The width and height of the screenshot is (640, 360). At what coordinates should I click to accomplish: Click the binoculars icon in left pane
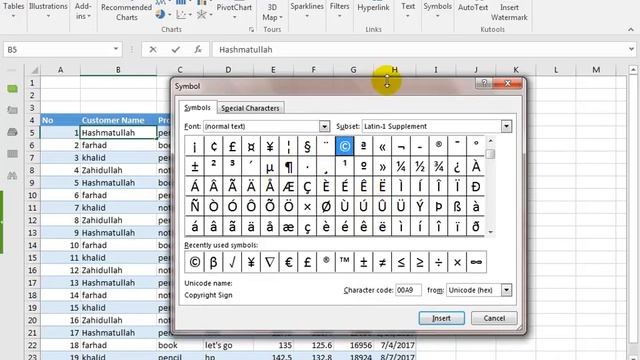click(x=12, y=176)
